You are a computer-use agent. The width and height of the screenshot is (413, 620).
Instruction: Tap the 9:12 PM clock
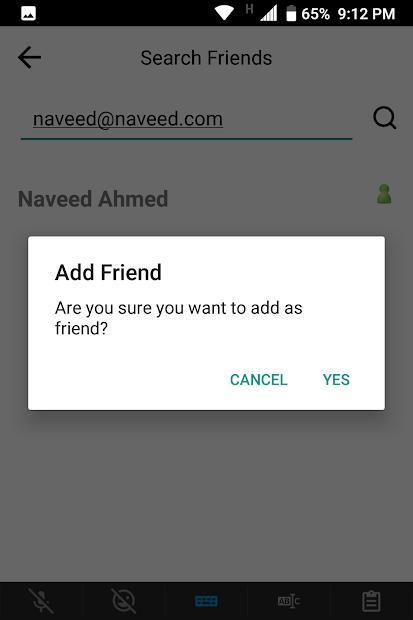pos(366,14)
